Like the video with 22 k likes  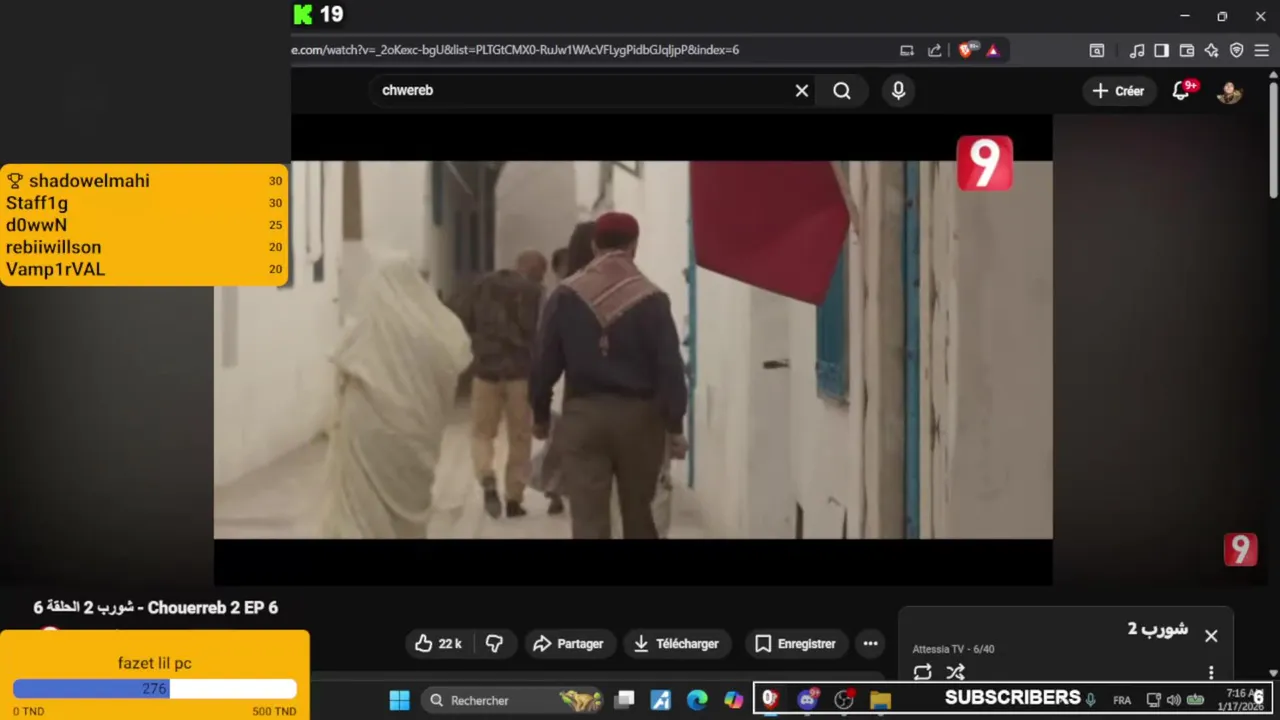[438, 644]
